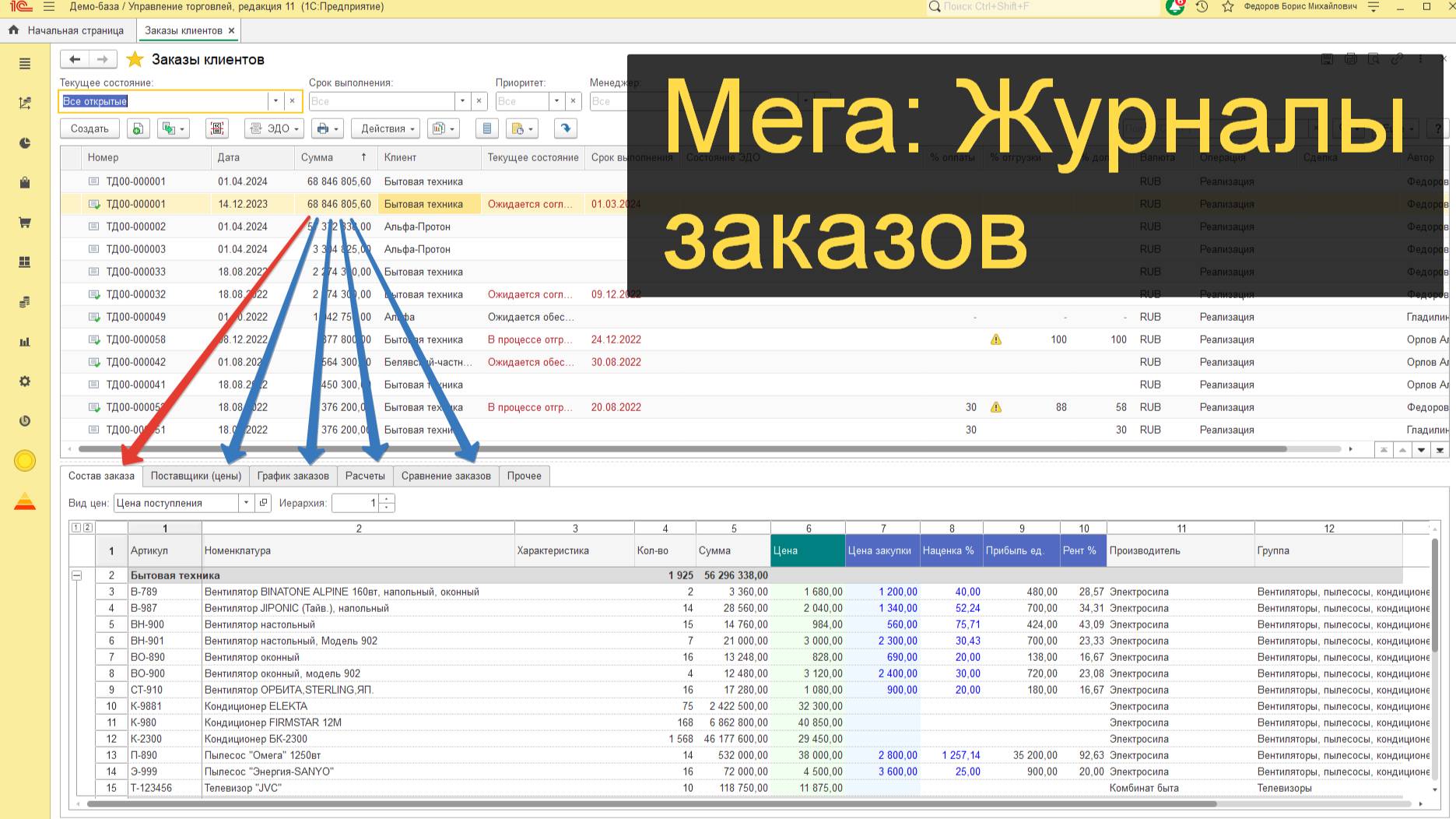Image resolution: width=1456 pixels, height=819 pixels.
Task: Clear the Приоритет filter
Action: [x=574, y=101]
